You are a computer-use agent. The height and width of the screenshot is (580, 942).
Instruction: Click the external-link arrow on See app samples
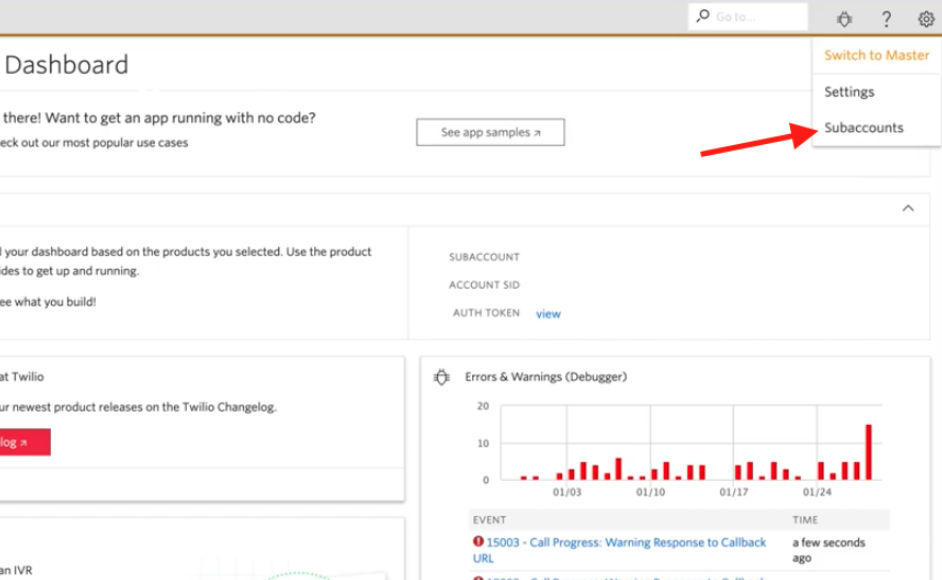click(x=537, y=133)
